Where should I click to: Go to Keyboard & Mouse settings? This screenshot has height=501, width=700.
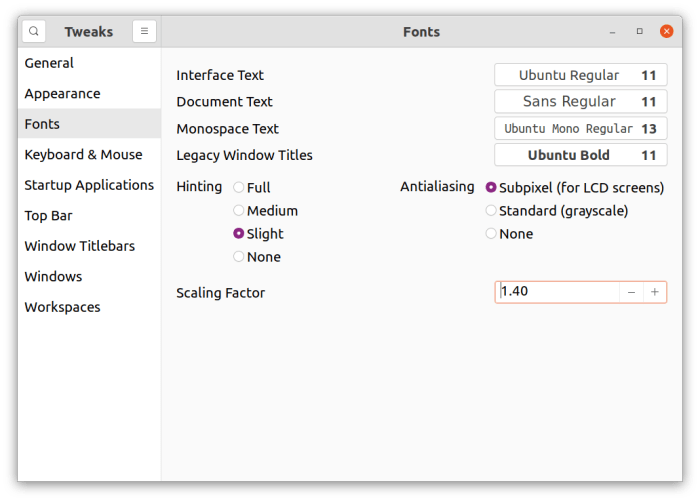pos(83,154)
